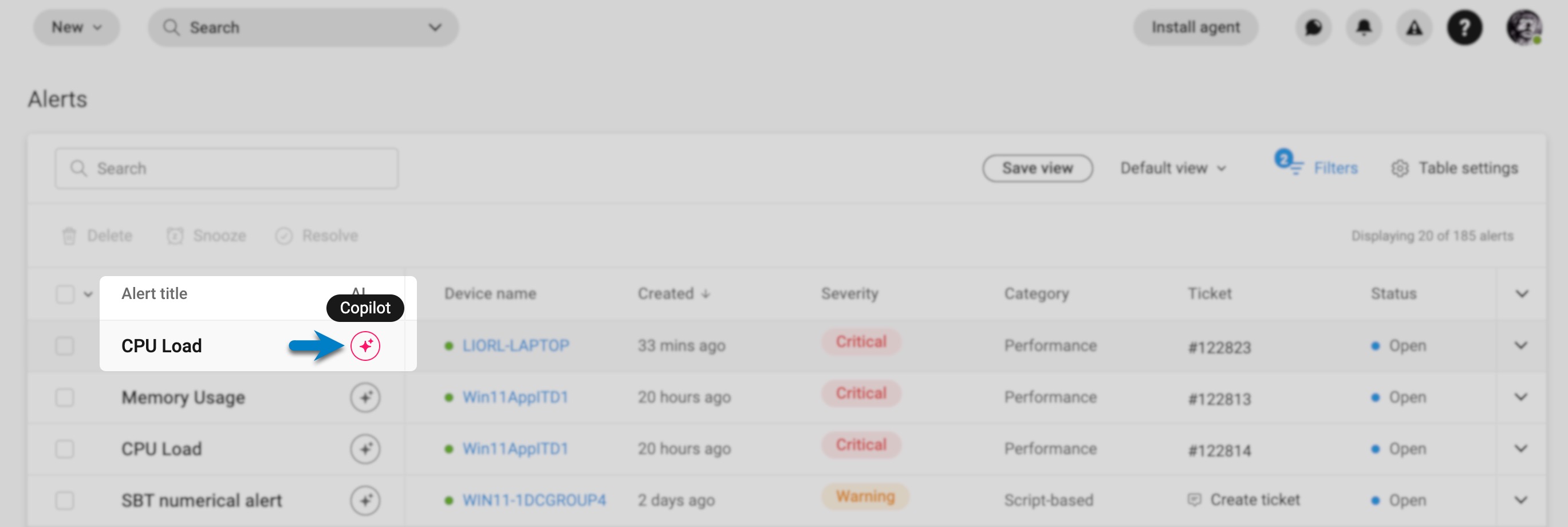Image resolution: width=1568 pixels, height=527 pixels.
Task: Open the Default view dropdown
Action: [x=1173, y=168]
